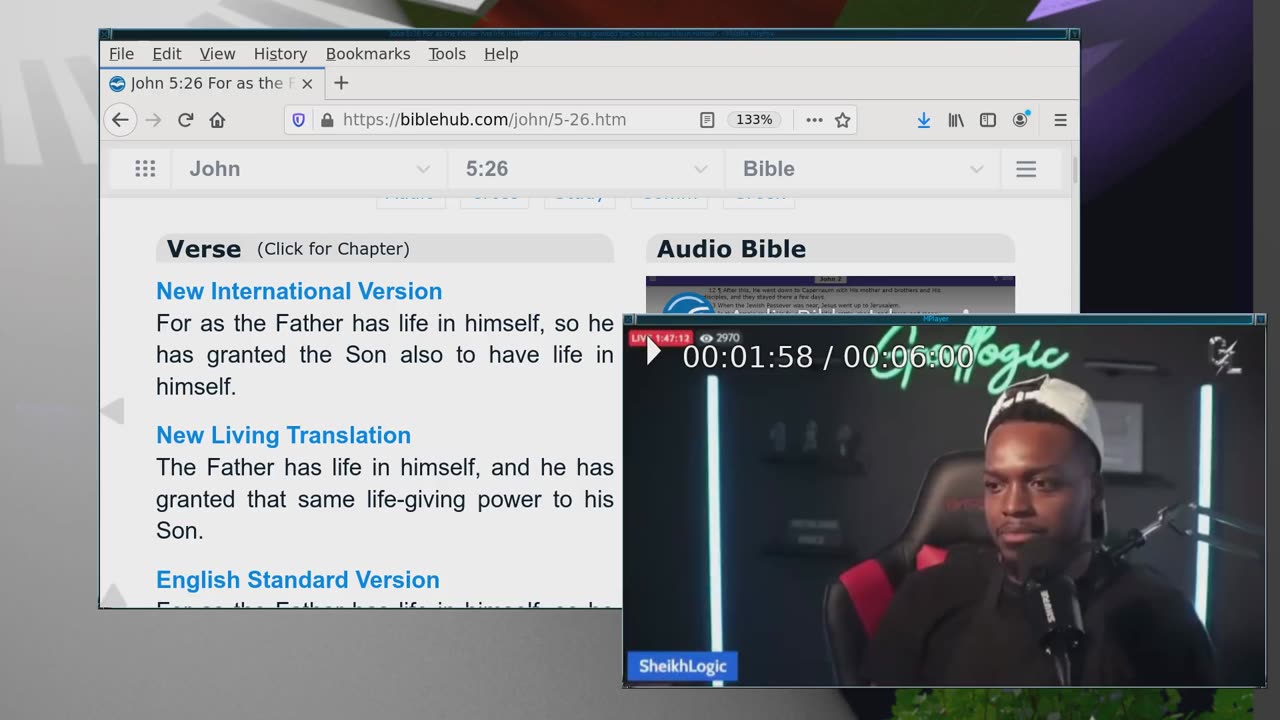Open English Standard Version link
This screenshot has height=720, width=1280.
pos(298,580)
